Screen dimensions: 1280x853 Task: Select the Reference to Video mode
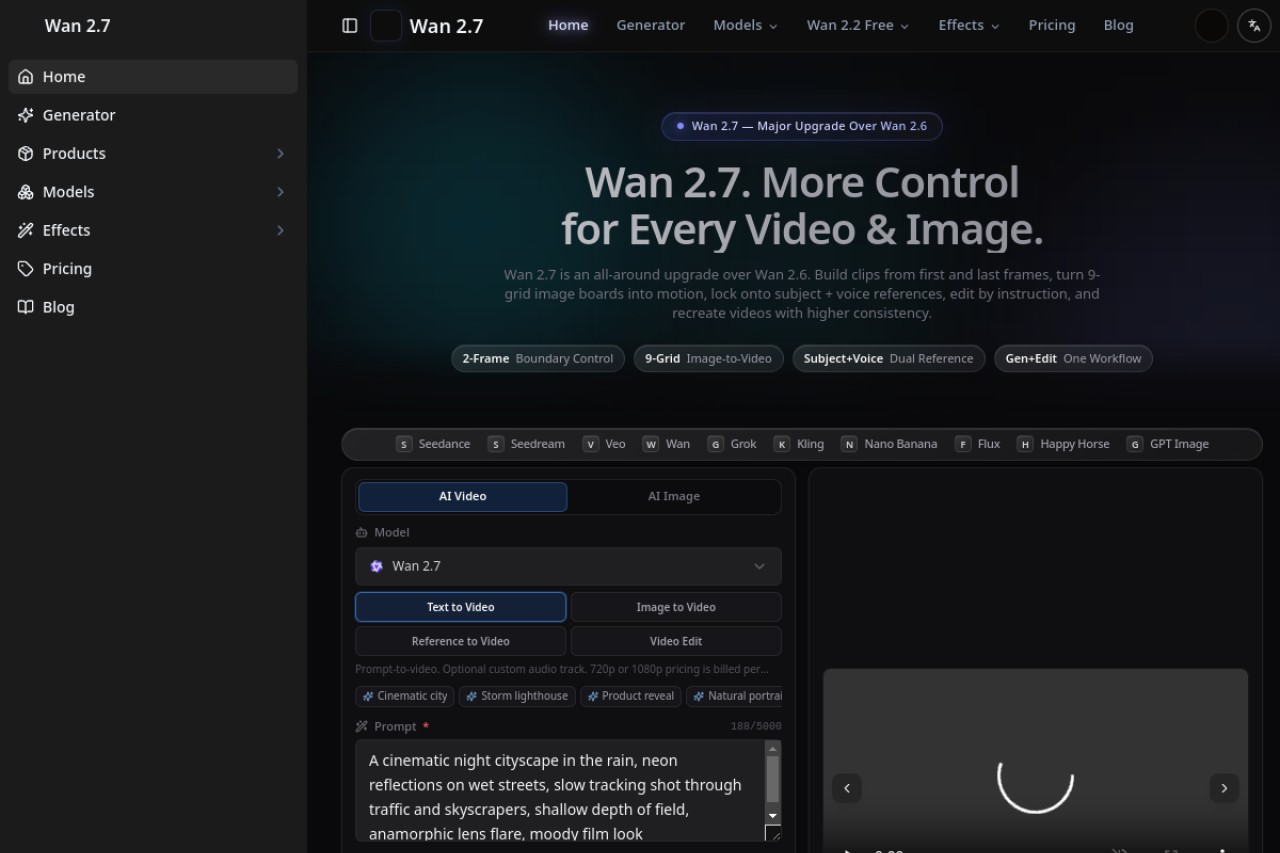tap(461, 641)
